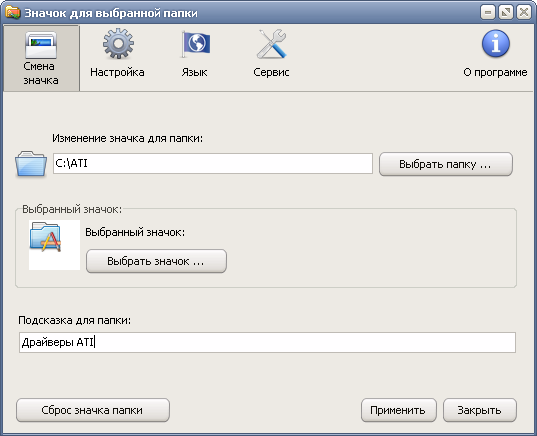Focus the folder path field C:\ATI
This screenshot has width=537, height=436.
[213, 163]
